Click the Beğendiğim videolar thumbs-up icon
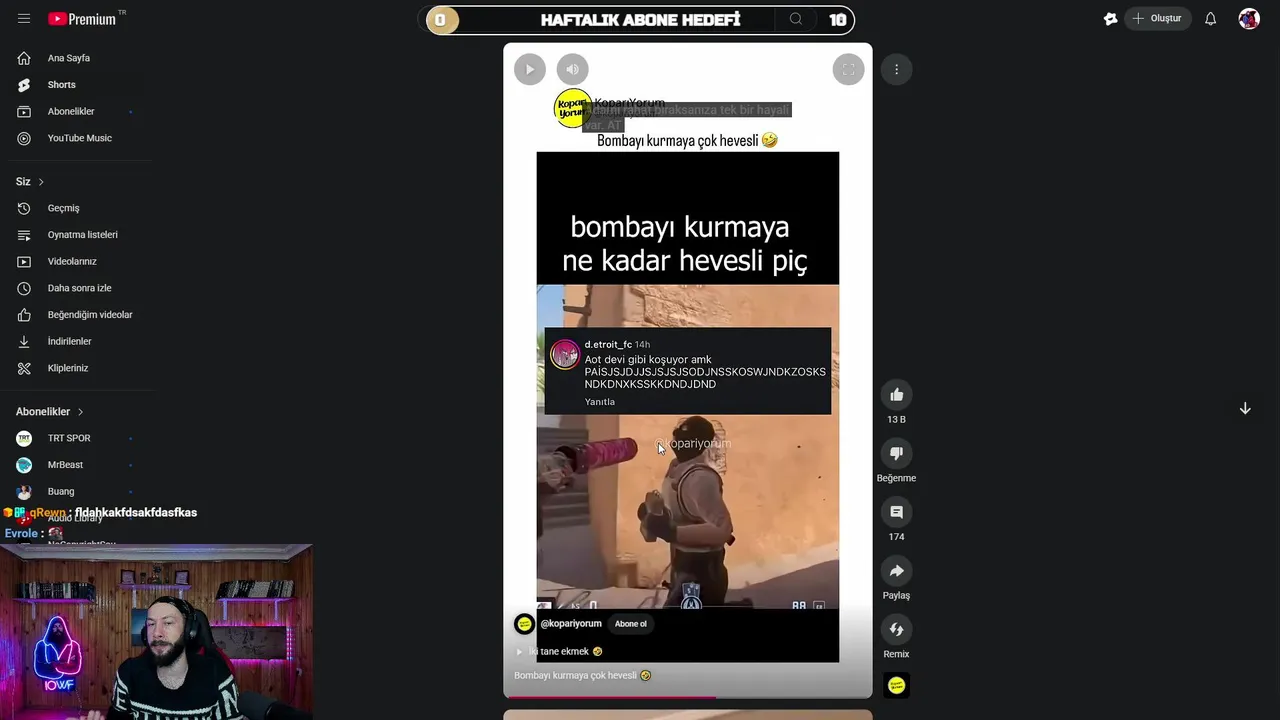 [24, 315]
